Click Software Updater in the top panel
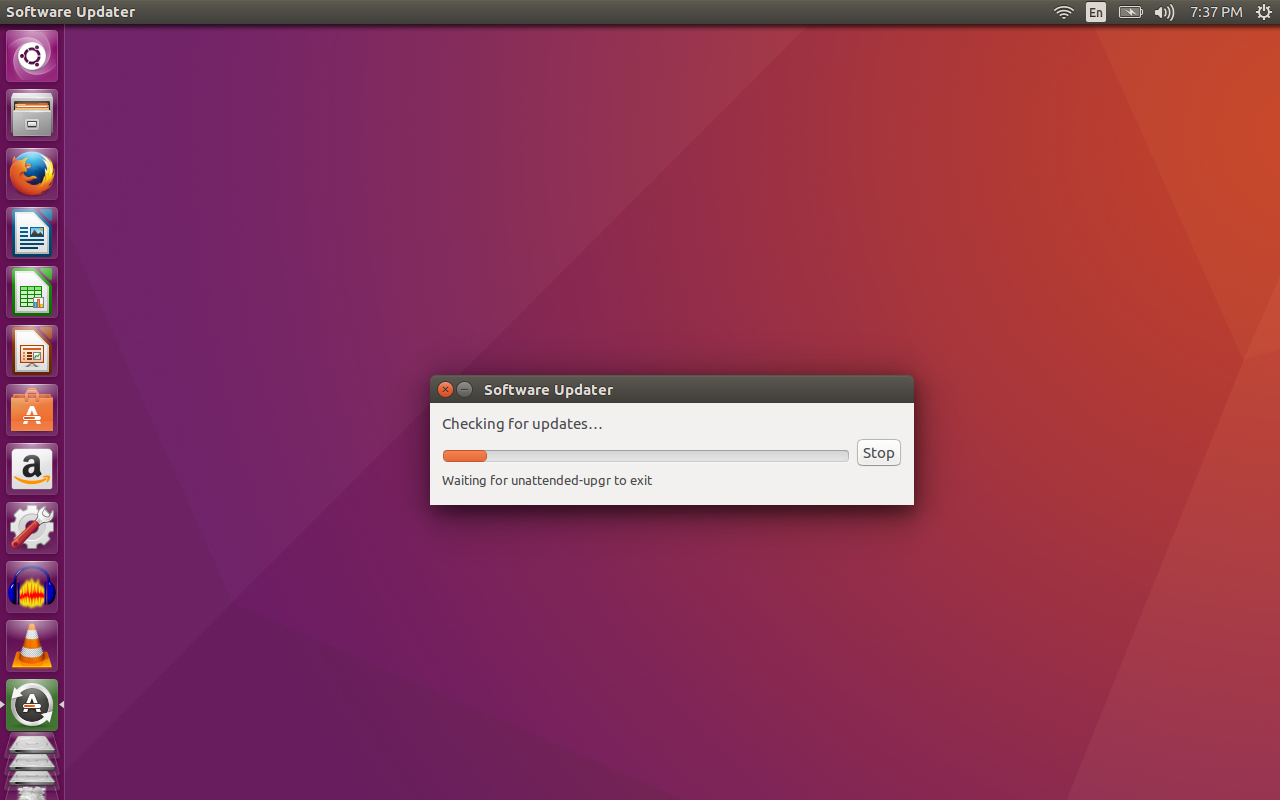Viewport: 1280px width, 800px height. (x=70, y=12)
